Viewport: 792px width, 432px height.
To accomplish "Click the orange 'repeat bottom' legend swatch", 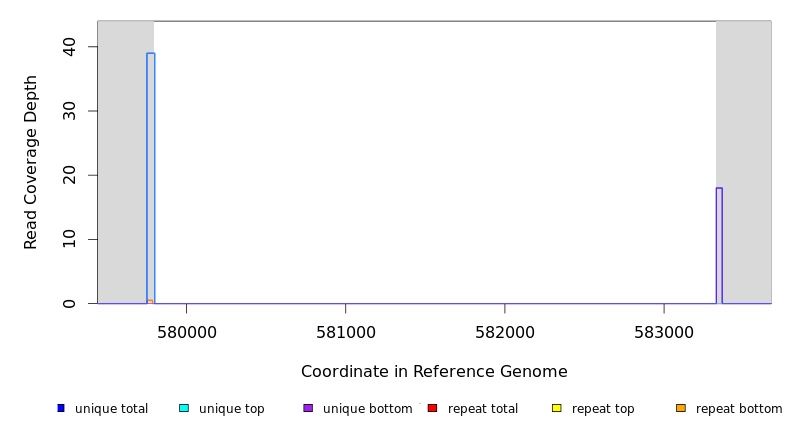I will (x=681, y=408).
